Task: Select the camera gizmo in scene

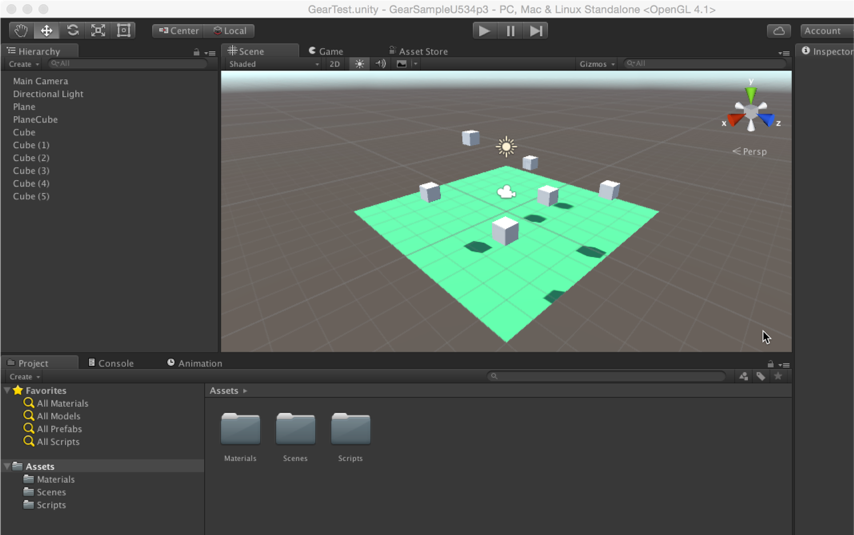Action: click(506, 192)
